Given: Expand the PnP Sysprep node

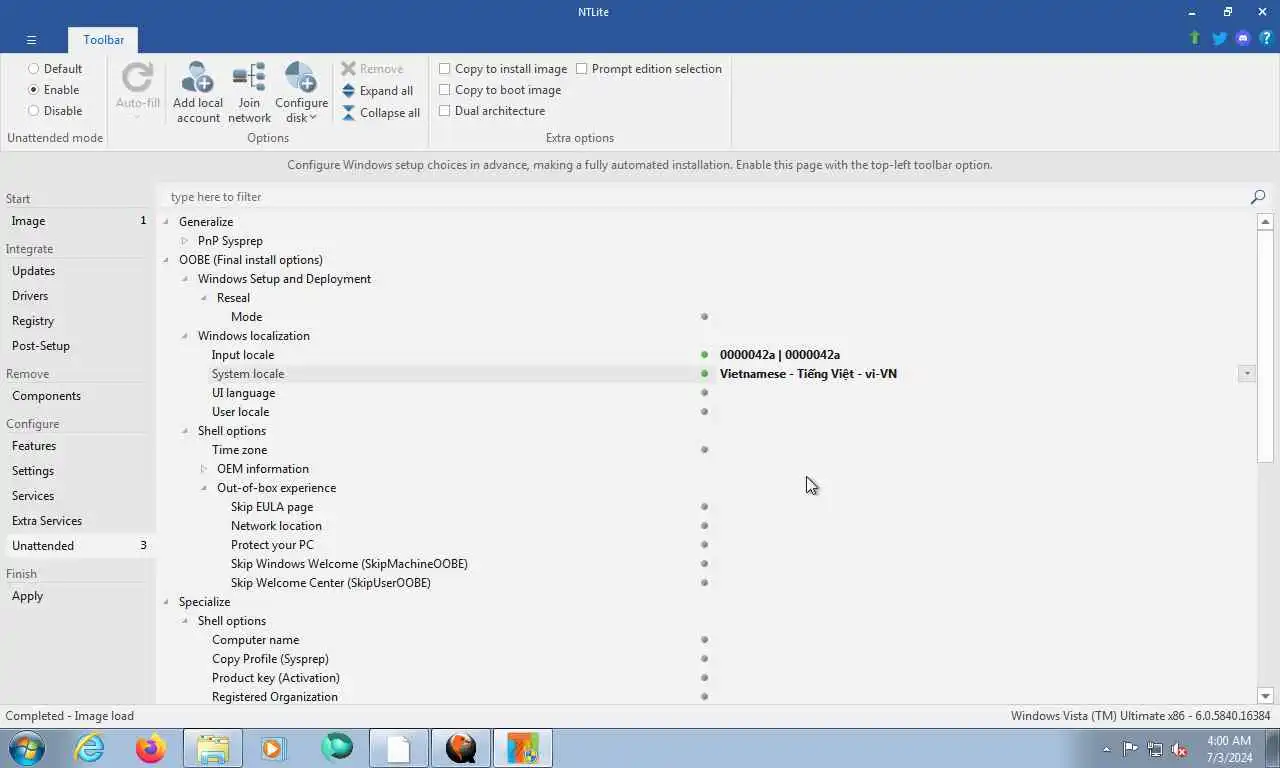Looking at the screenshot, I should (185, 241).
